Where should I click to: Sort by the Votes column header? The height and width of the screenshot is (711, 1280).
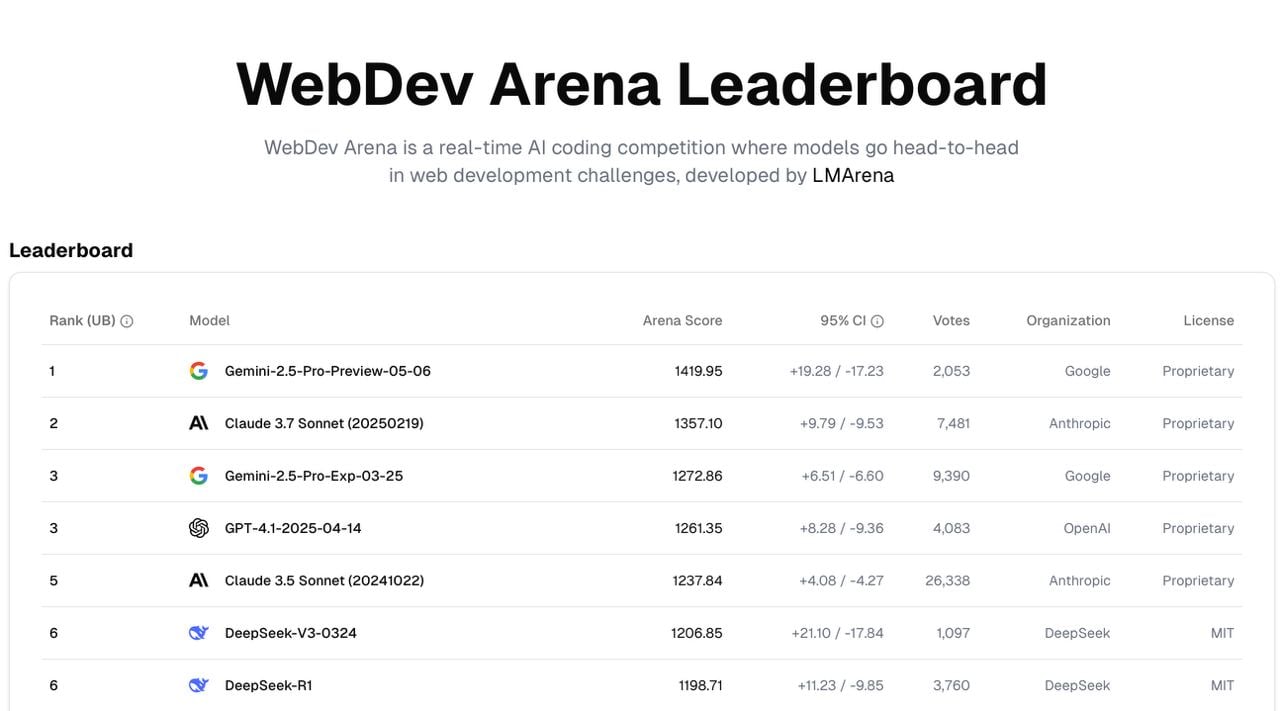[951, 321]
